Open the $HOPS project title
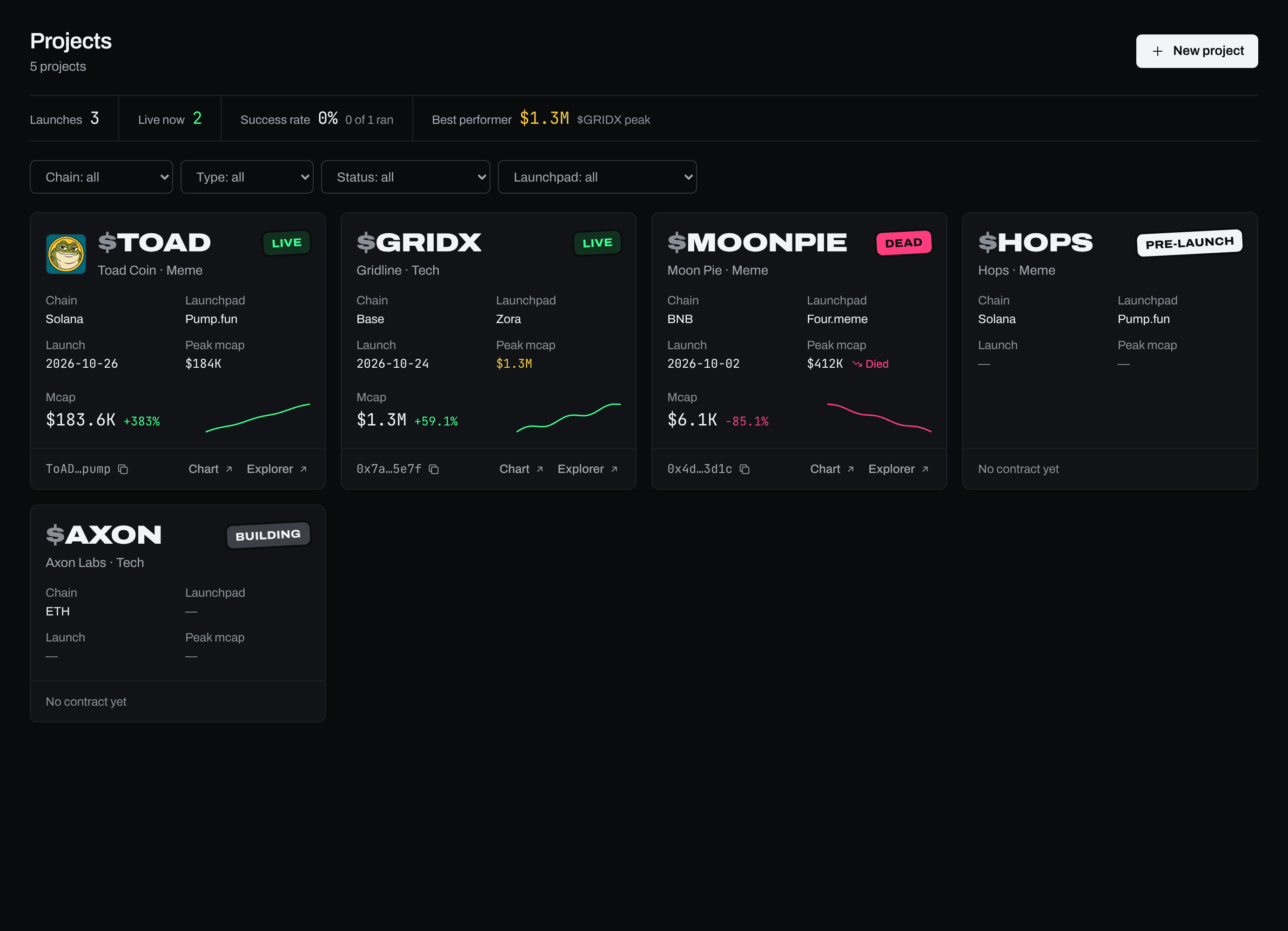Screen dimensions: 1288x931 1035,243
